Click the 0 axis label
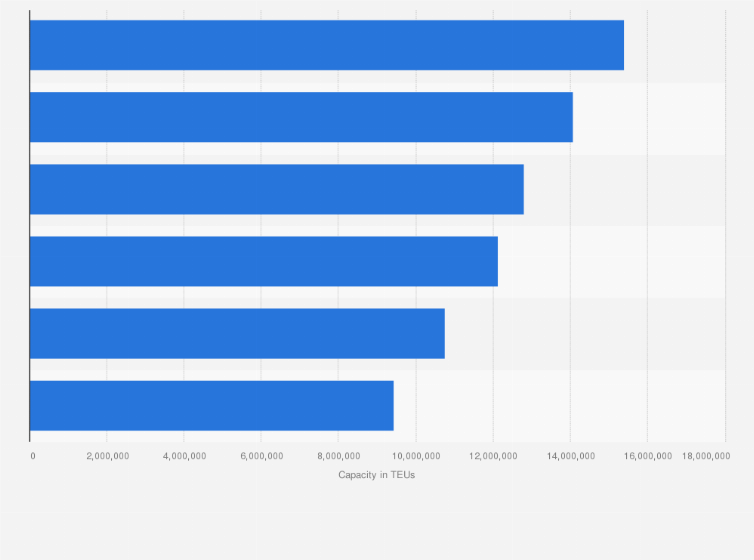 pyautogui.click(x=33, y=456)
